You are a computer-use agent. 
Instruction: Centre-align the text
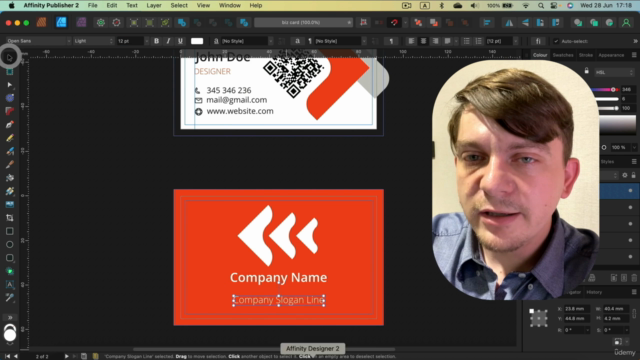click(x=423, y=41)
